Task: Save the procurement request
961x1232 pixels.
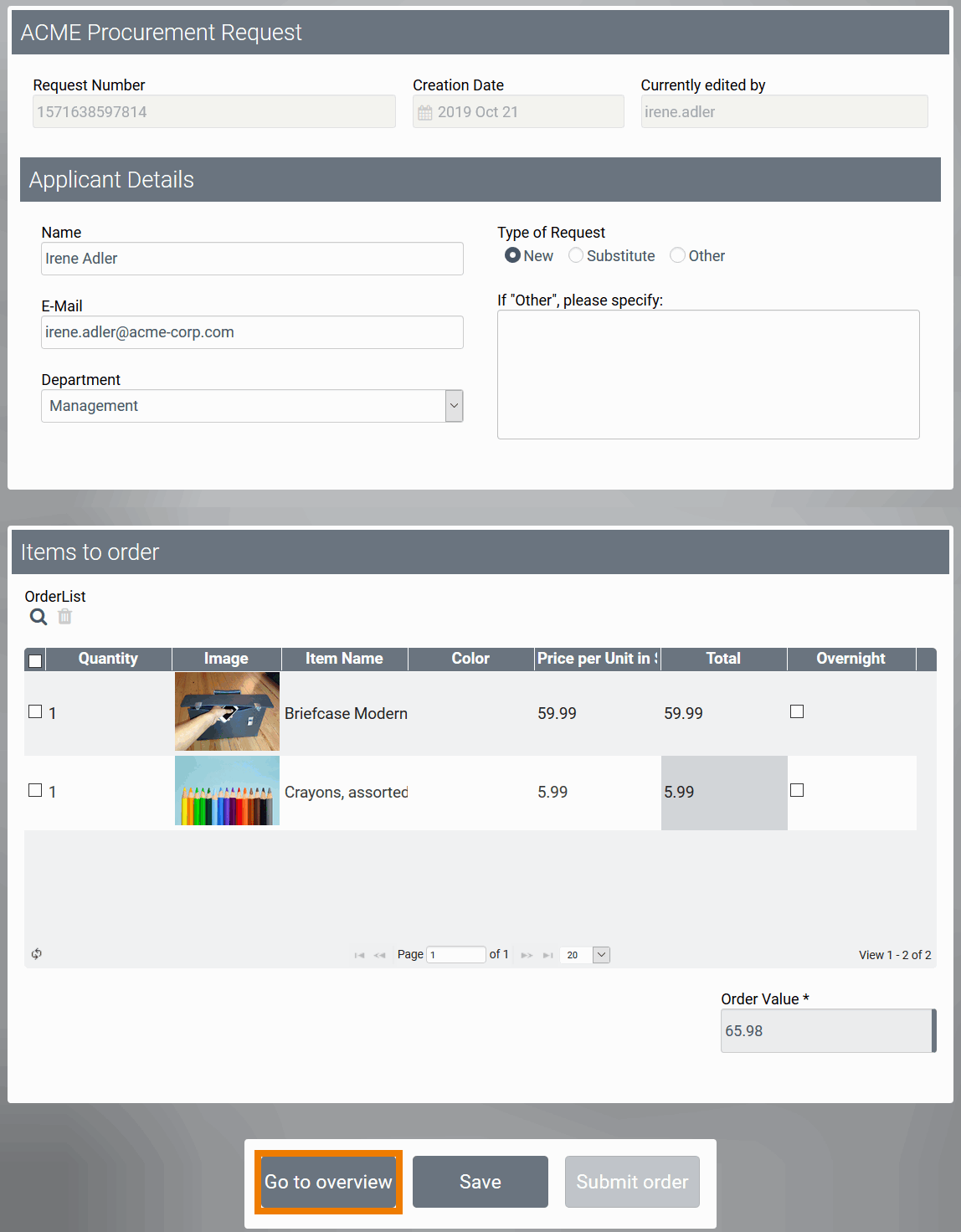Action: [x=480, y=1182]
